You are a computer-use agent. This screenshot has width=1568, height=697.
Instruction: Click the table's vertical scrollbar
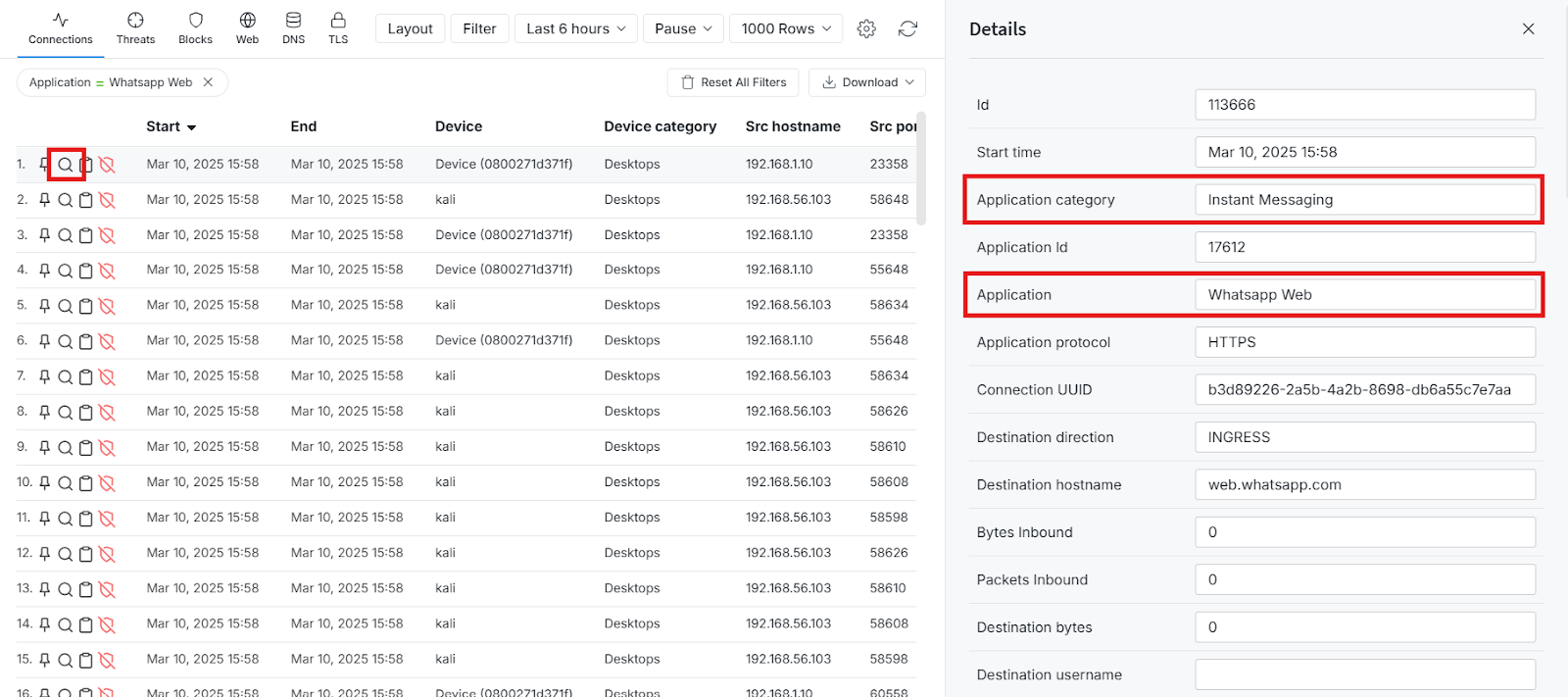(921, 169)
